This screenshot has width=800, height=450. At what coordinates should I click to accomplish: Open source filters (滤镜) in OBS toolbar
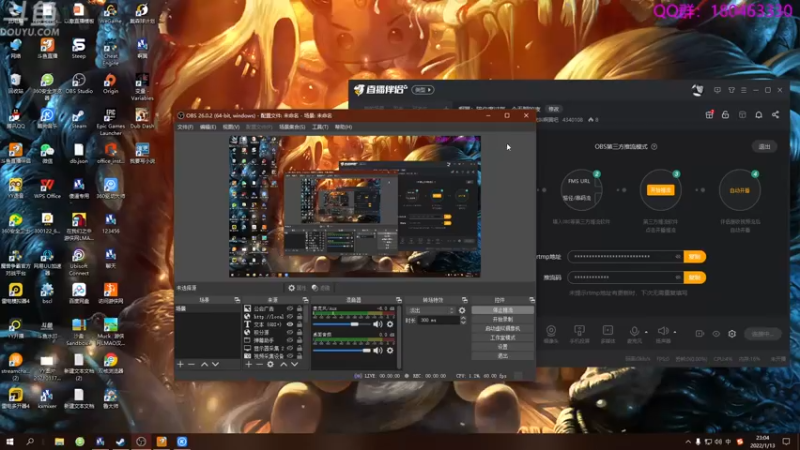point(321,288)
